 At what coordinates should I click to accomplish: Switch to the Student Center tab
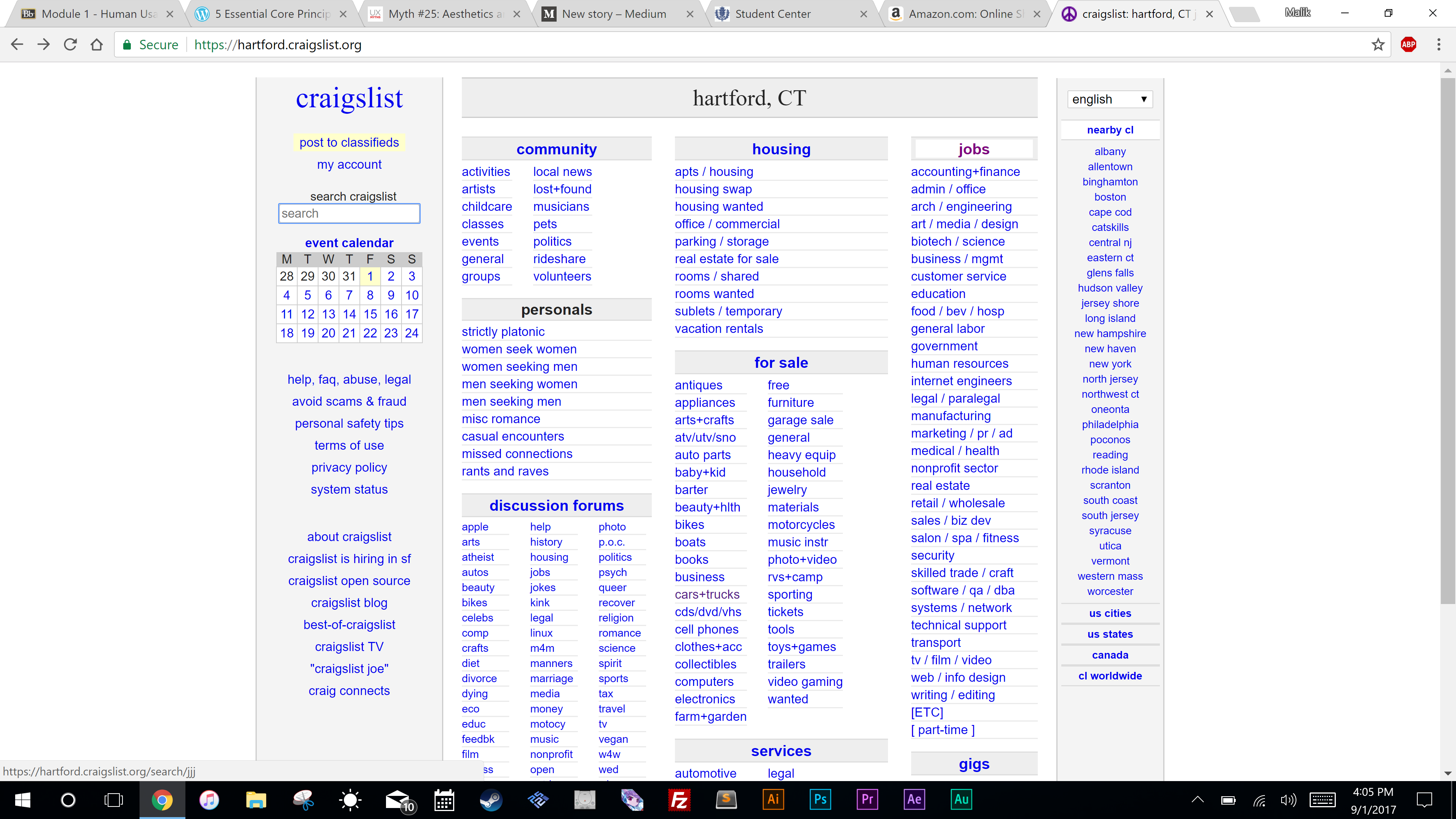point(773,14)
